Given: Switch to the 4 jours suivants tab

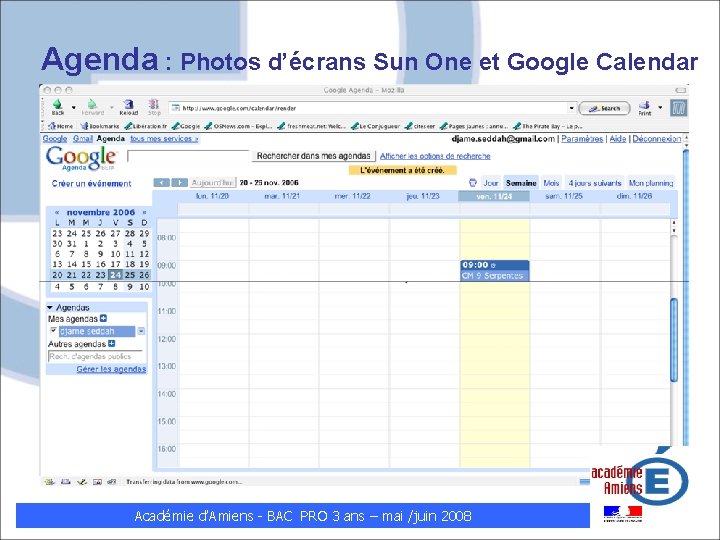Looking at the screenshot, I should (595, 183).
